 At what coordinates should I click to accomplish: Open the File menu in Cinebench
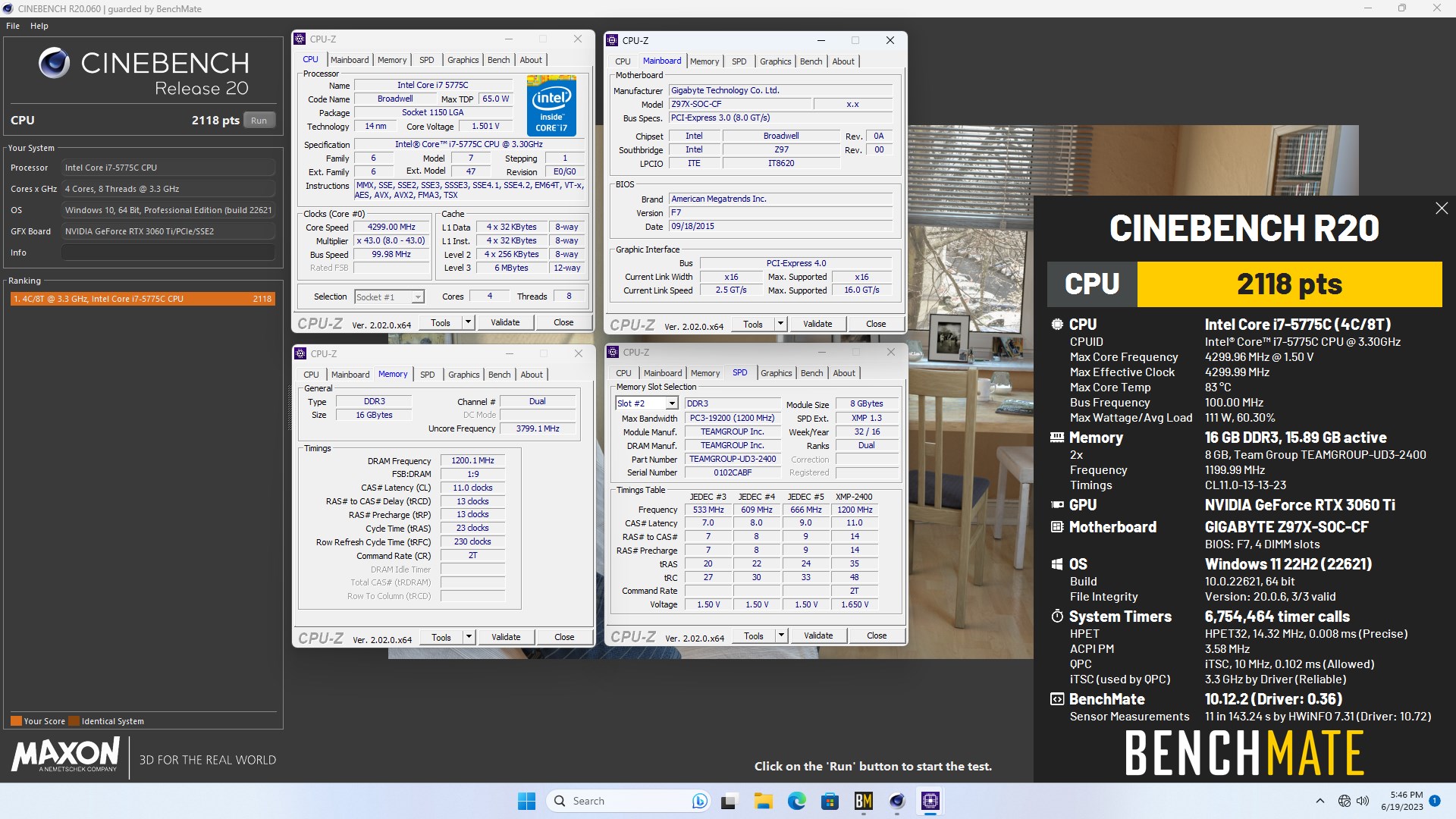13,26
